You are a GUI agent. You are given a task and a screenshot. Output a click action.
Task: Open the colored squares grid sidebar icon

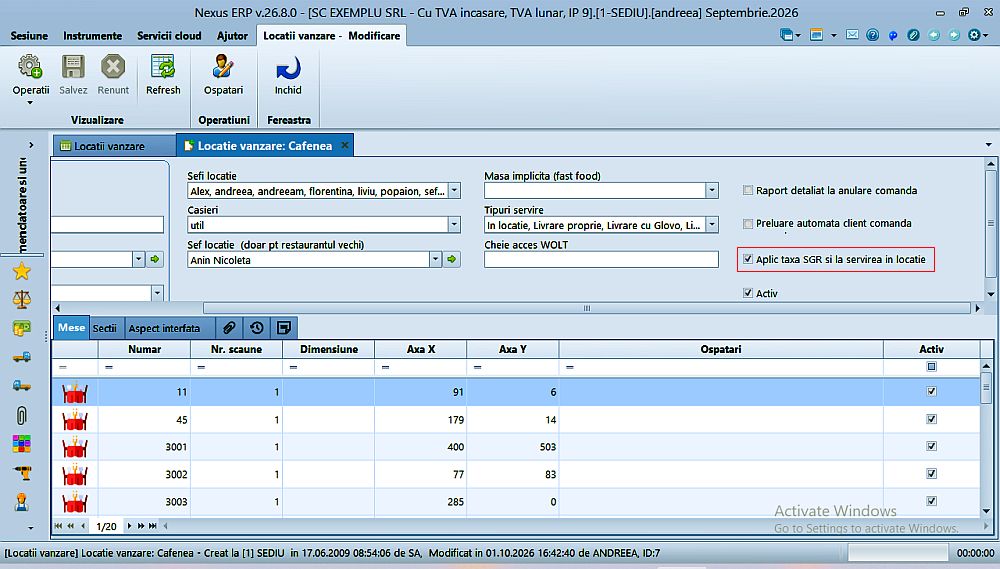22,443
